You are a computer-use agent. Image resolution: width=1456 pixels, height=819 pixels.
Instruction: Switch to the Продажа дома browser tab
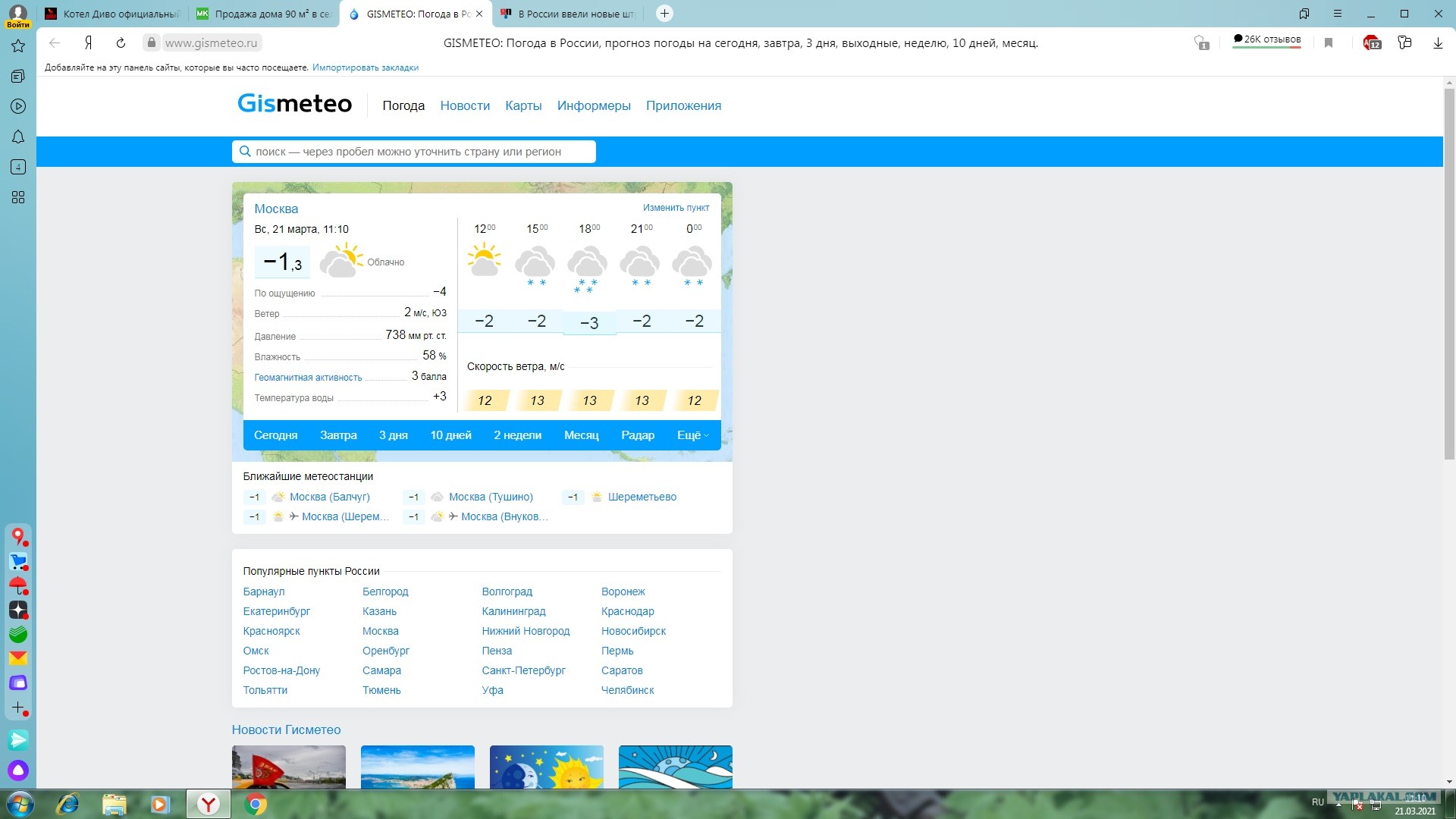[x=263, y=14]
